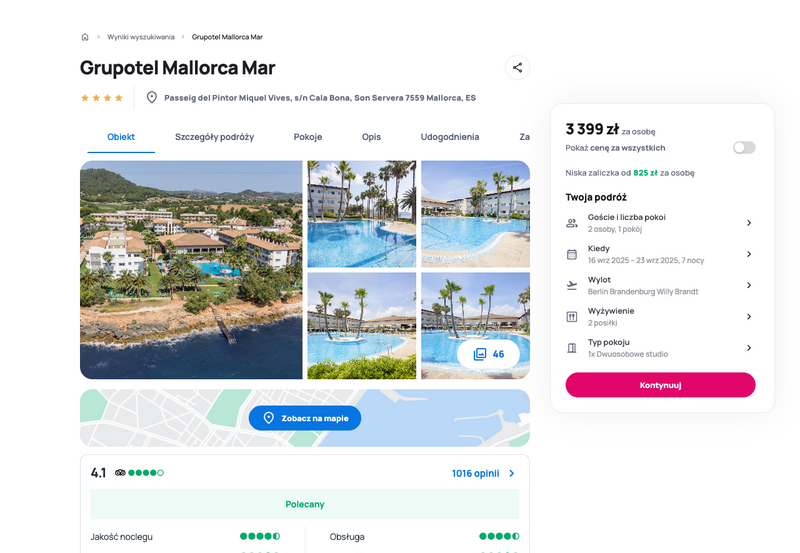Open photo gallery with 46 images
800x553 pixels.
488,354
